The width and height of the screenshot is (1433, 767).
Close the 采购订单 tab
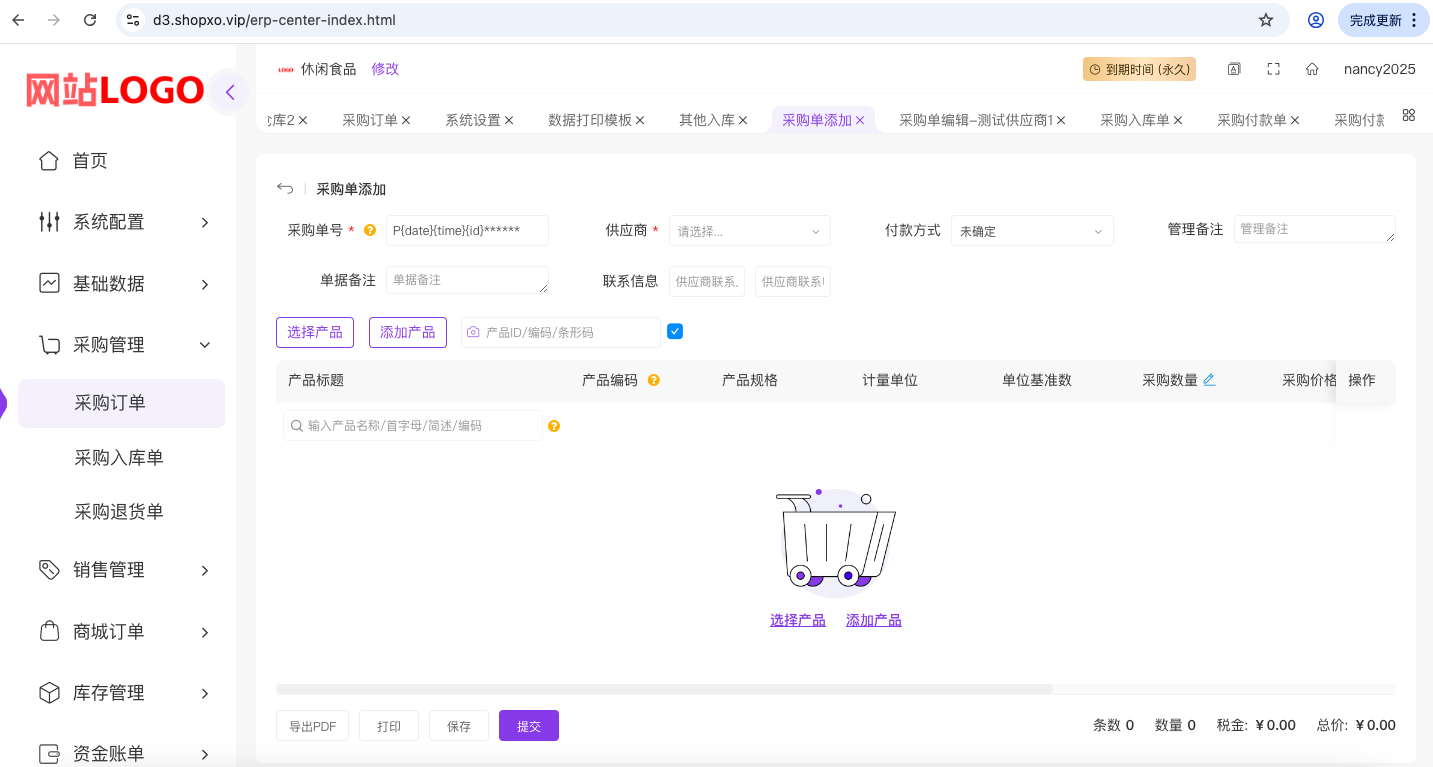[406, 120]
